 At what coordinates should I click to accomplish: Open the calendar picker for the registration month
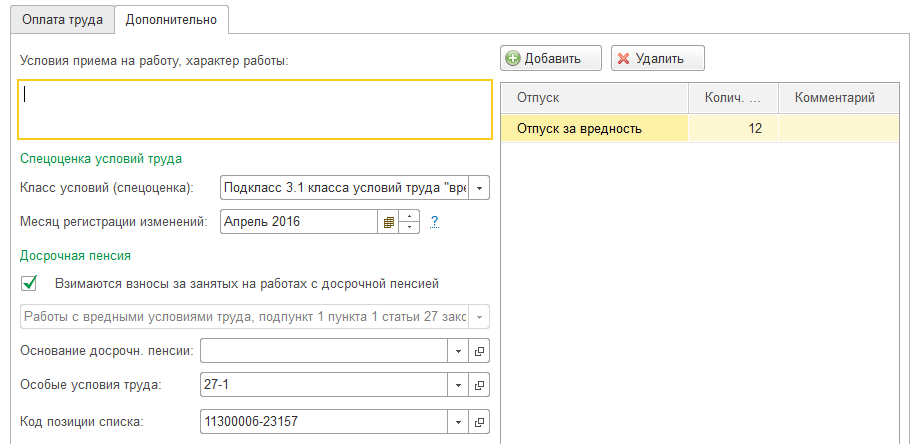[389, 222]
